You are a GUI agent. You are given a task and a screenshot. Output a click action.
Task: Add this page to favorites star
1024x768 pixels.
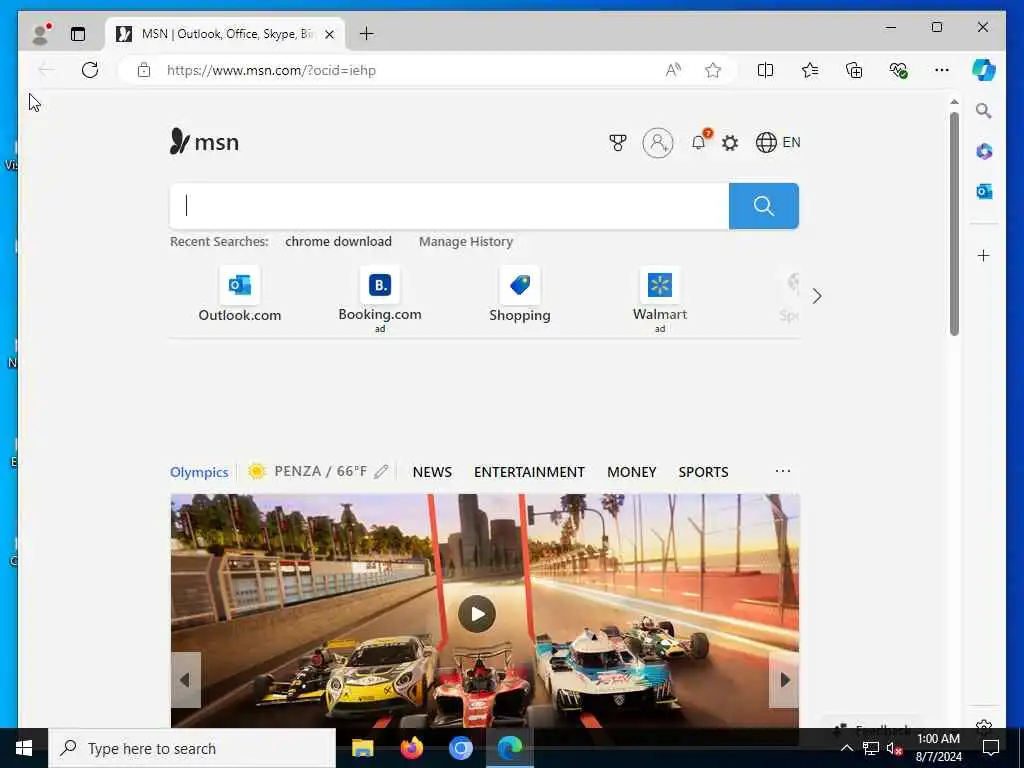pyautogui.click(x=713, y=70)
